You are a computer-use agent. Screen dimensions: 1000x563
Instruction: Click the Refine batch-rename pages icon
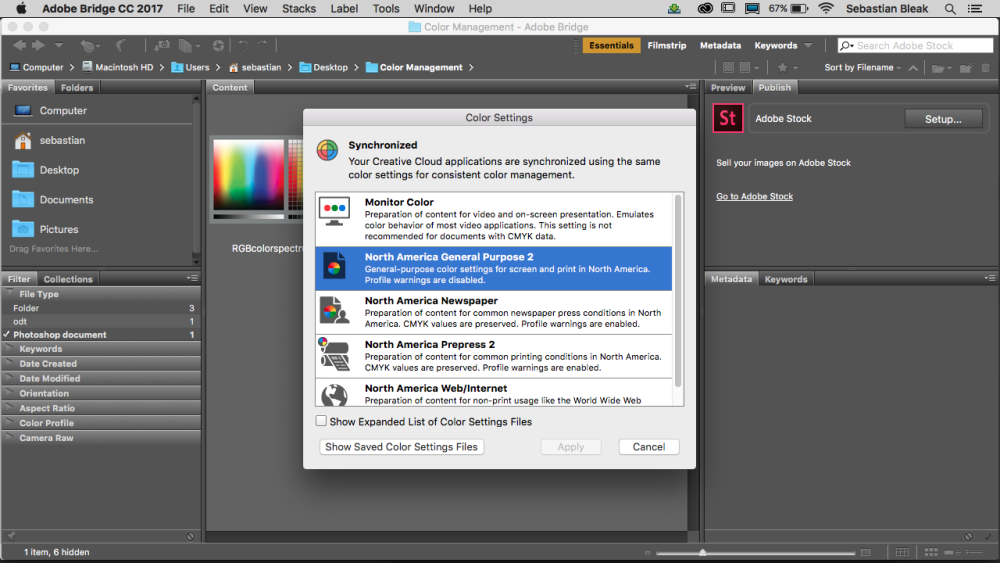[x=186, y=45]
